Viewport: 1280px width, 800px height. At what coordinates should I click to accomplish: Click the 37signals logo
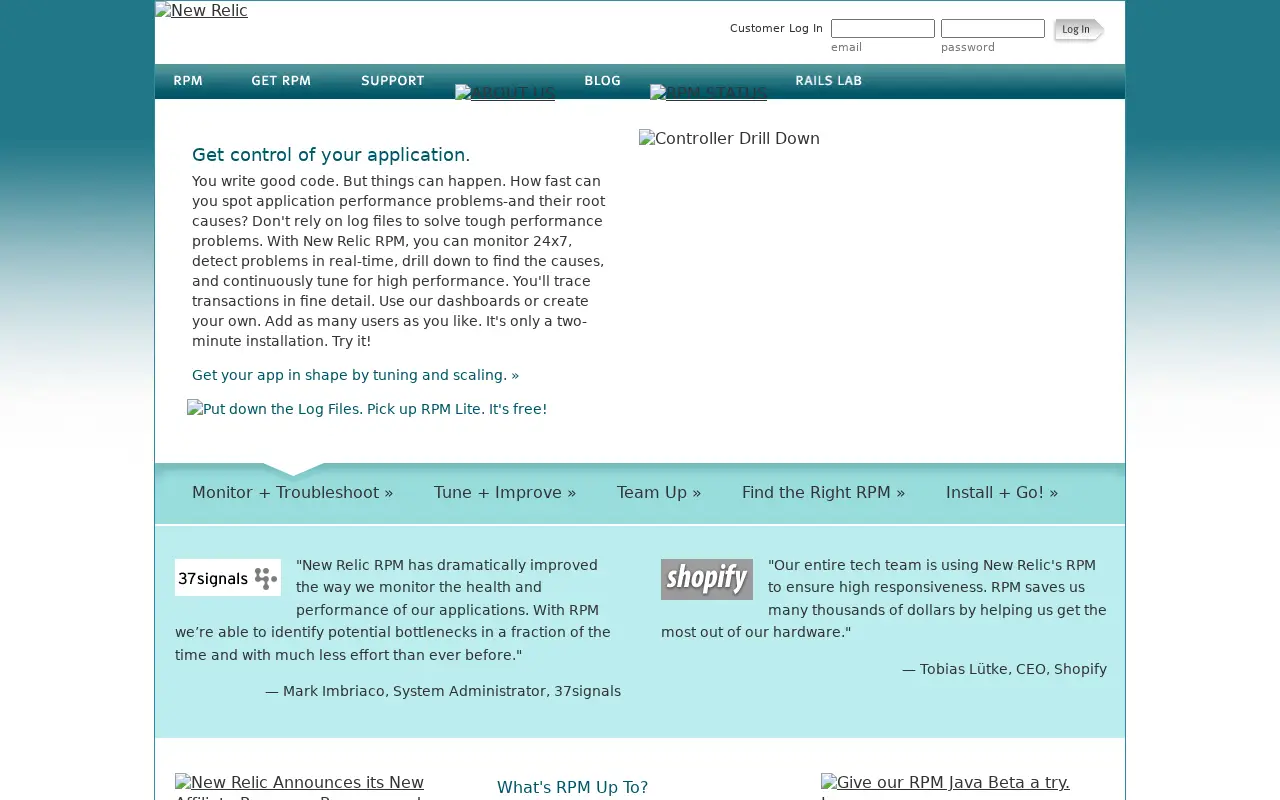click(x=228, y=577)
